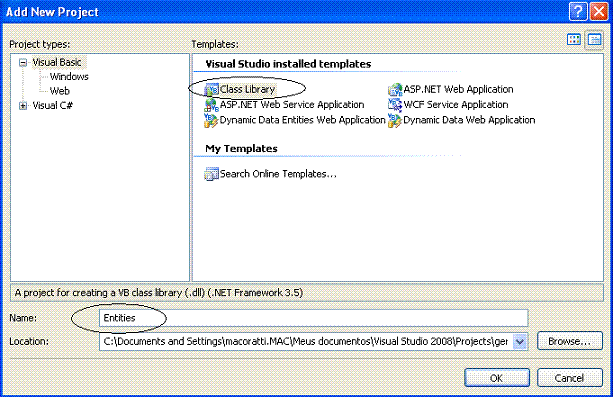Image resolution: width=613 pixels, height=397 pixels.
Task: Open Search Online Templates icon
Action: click(211, 174)
